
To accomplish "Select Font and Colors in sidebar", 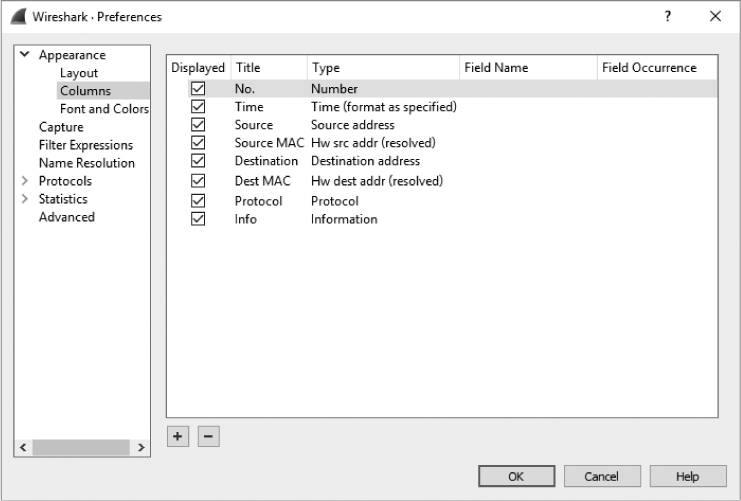I will tap(104, 109).
